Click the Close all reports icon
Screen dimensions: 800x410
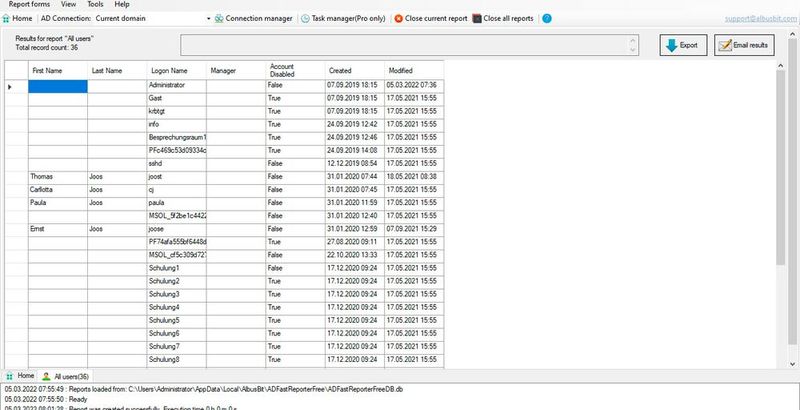(x=477, y=18)
